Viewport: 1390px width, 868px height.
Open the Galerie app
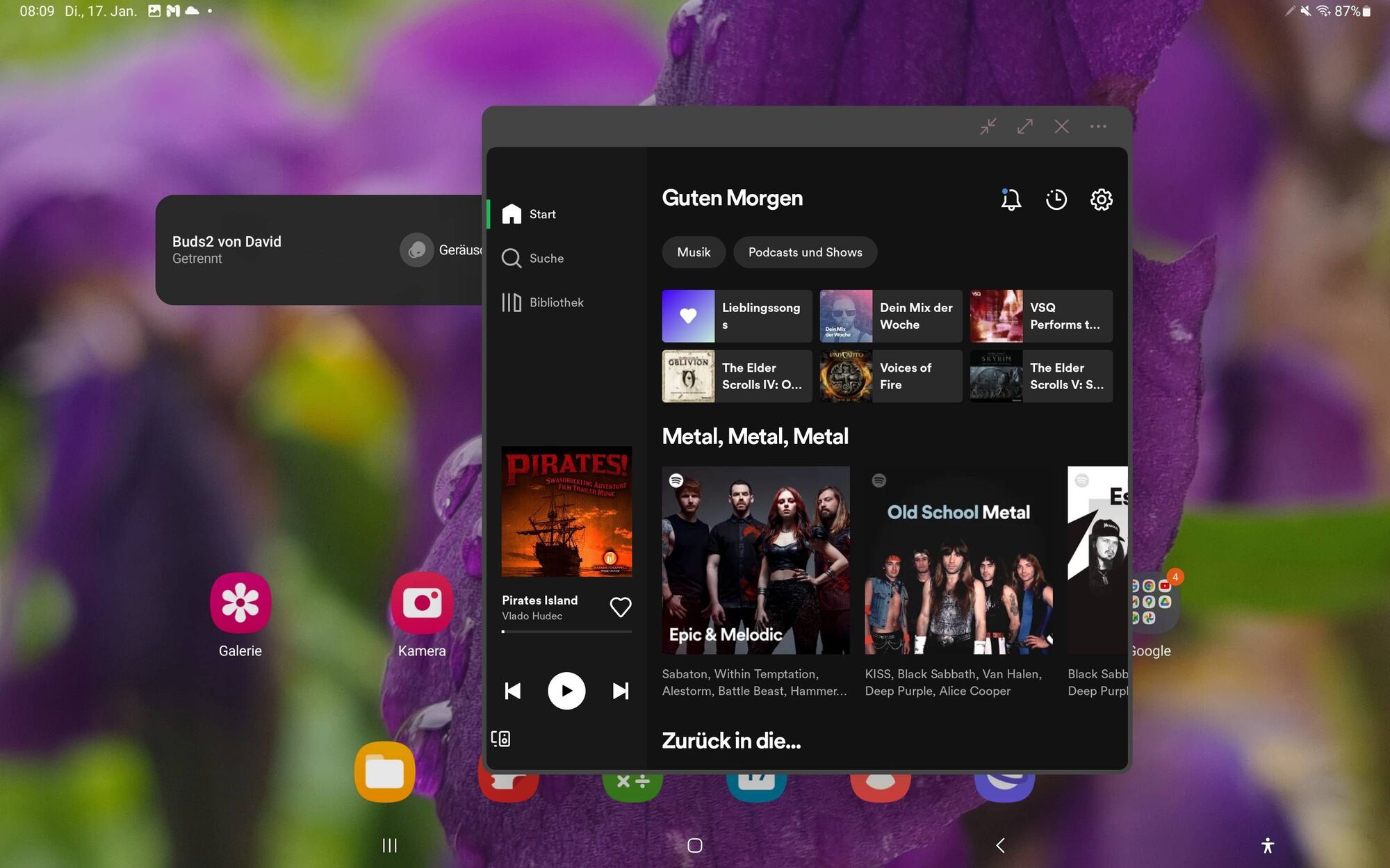(240, 603)
